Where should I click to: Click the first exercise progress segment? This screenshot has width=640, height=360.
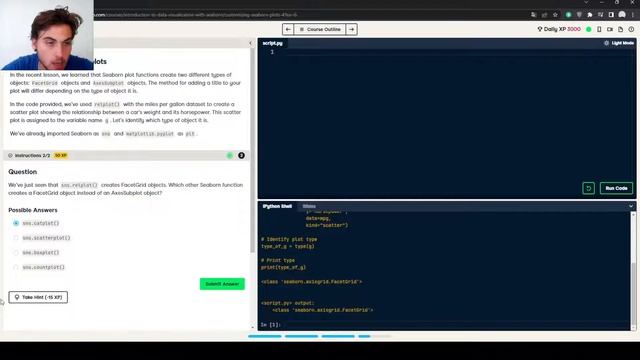[264, 336]
